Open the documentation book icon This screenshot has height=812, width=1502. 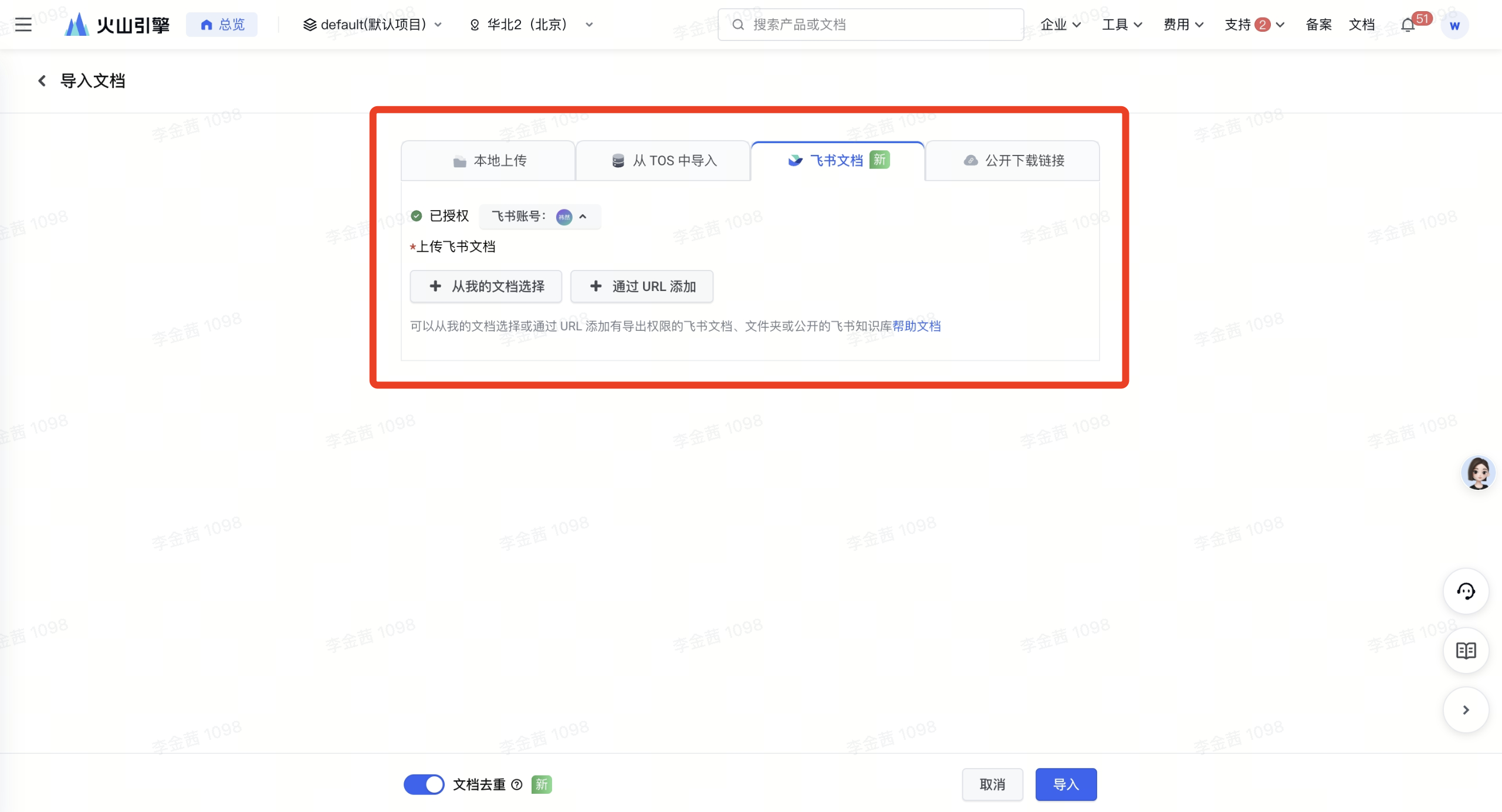(x=1466, y=651)
